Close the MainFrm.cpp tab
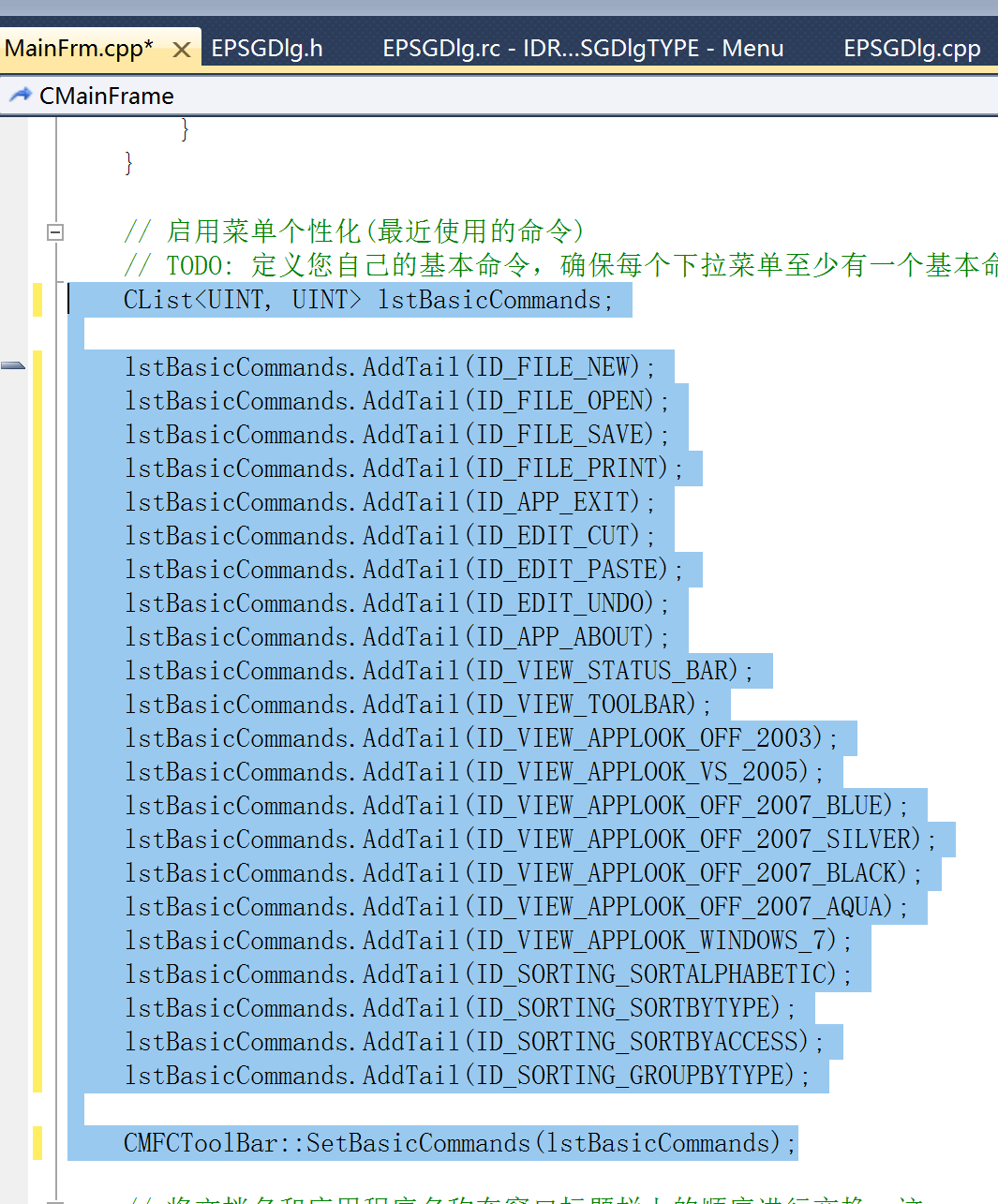 182,50
